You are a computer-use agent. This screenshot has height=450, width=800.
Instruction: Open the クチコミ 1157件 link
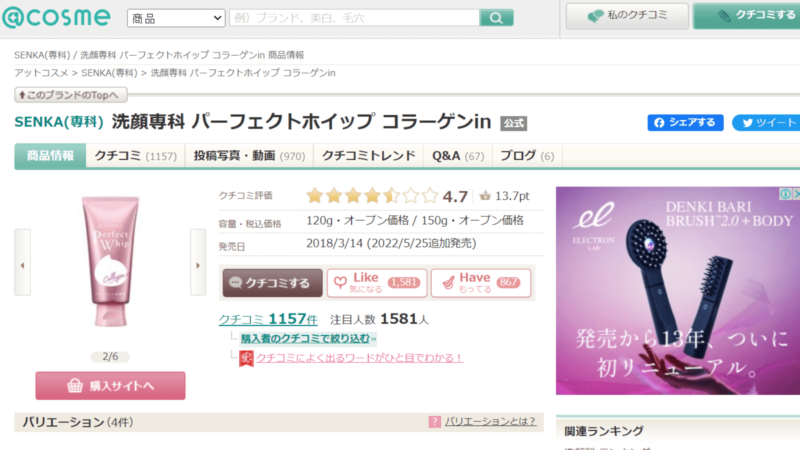[x=268, y=319]
